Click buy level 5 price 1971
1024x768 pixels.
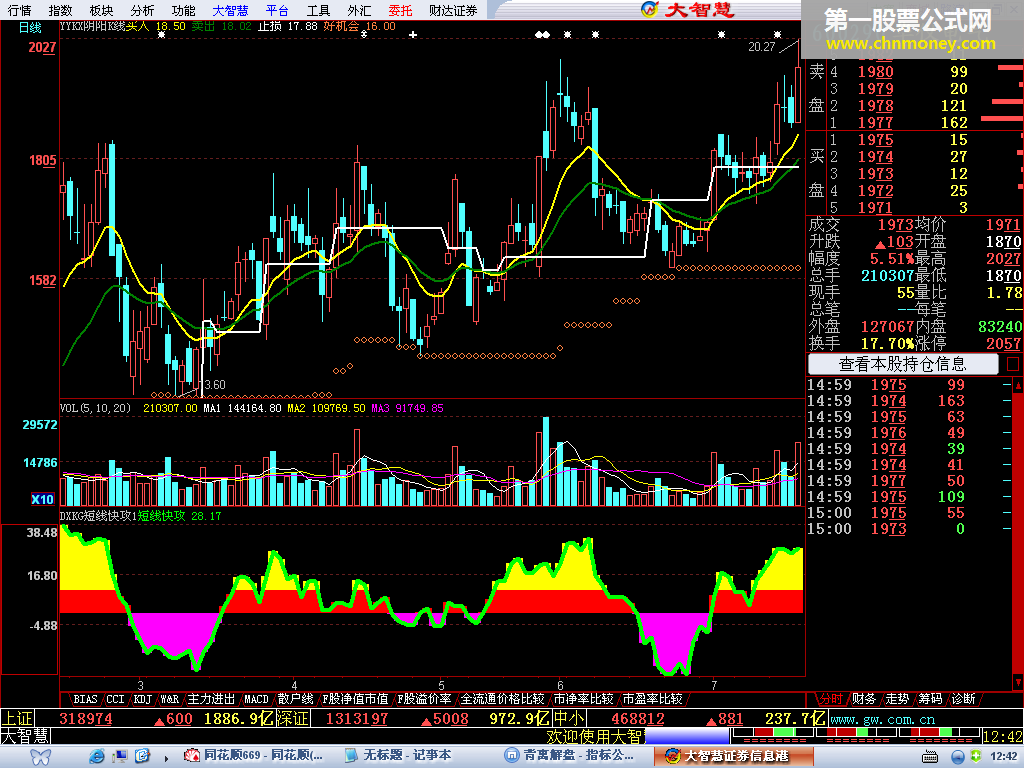click(876, 208)
